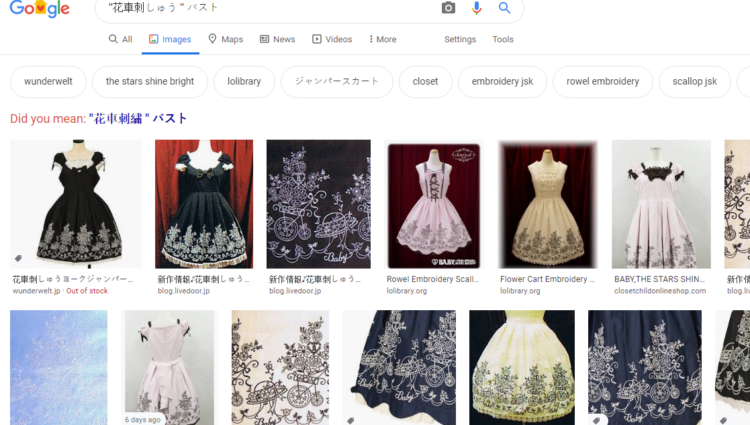Filter by the lolibrary chip
The height and width of the screenshot is (425, 750).
tap(244, 82)
